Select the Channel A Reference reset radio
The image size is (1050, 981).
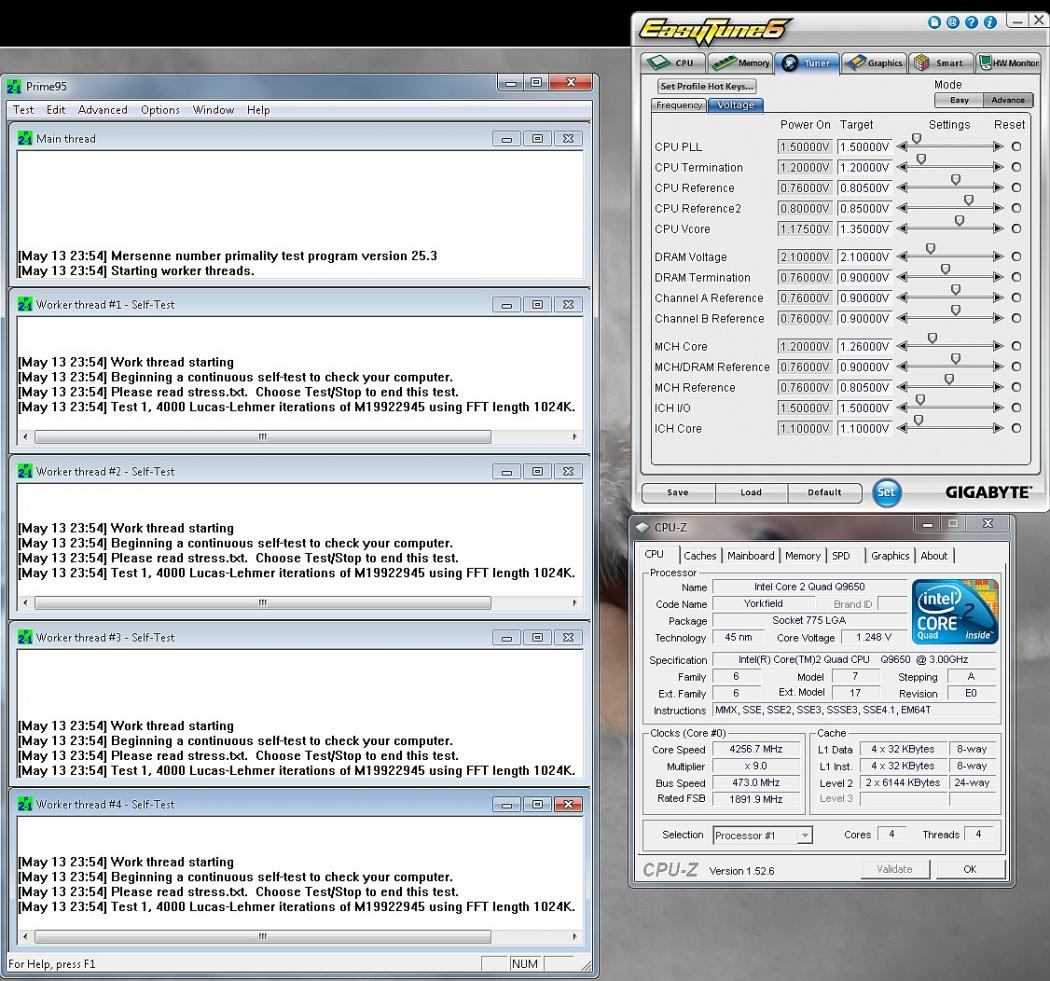pyautogui.click(x=1017, y=298)
